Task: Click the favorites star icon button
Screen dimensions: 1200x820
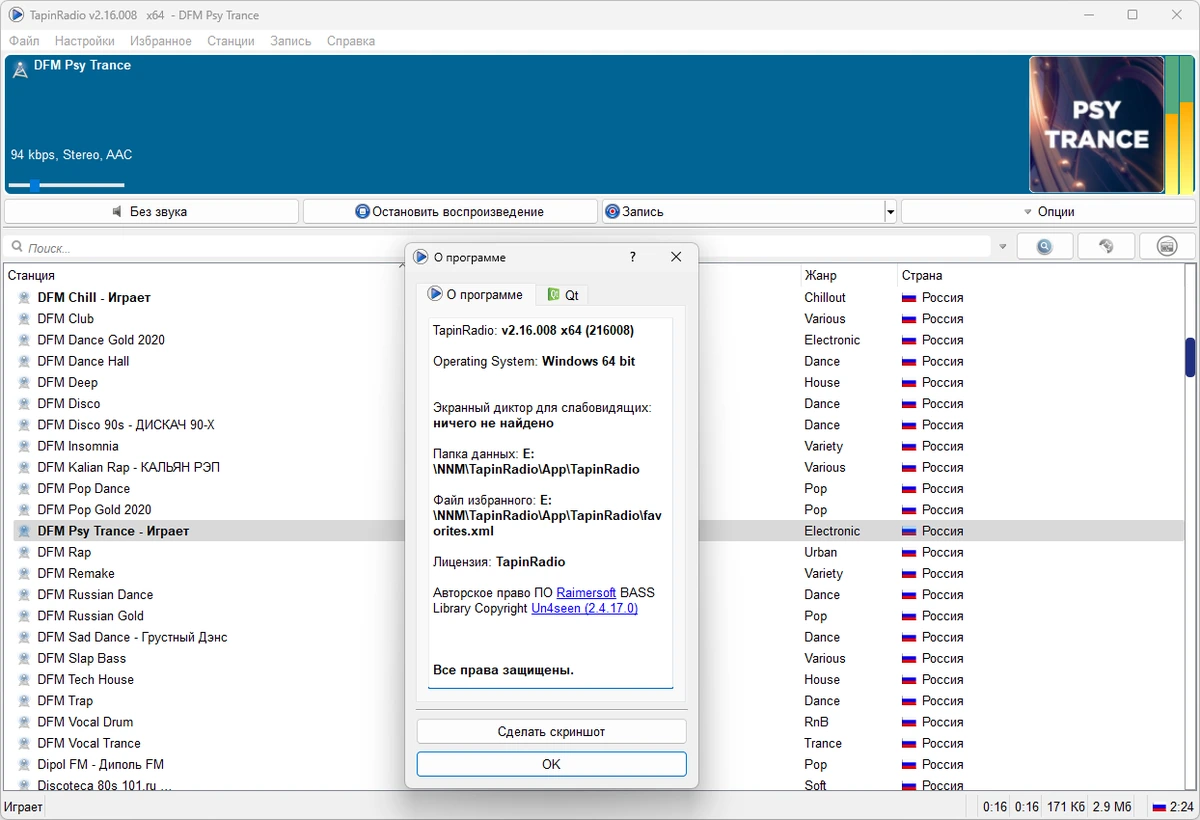Action: [x=1106, y=246]
